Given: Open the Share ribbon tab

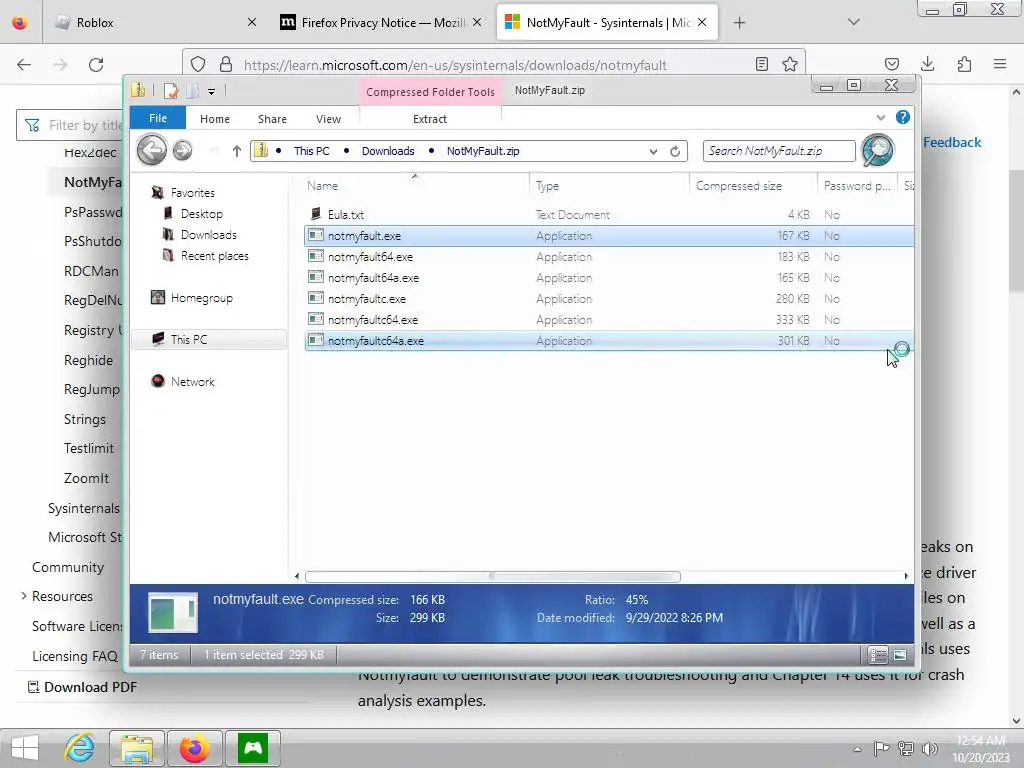Looking at the screenshot, I should [x=272, y=119].
